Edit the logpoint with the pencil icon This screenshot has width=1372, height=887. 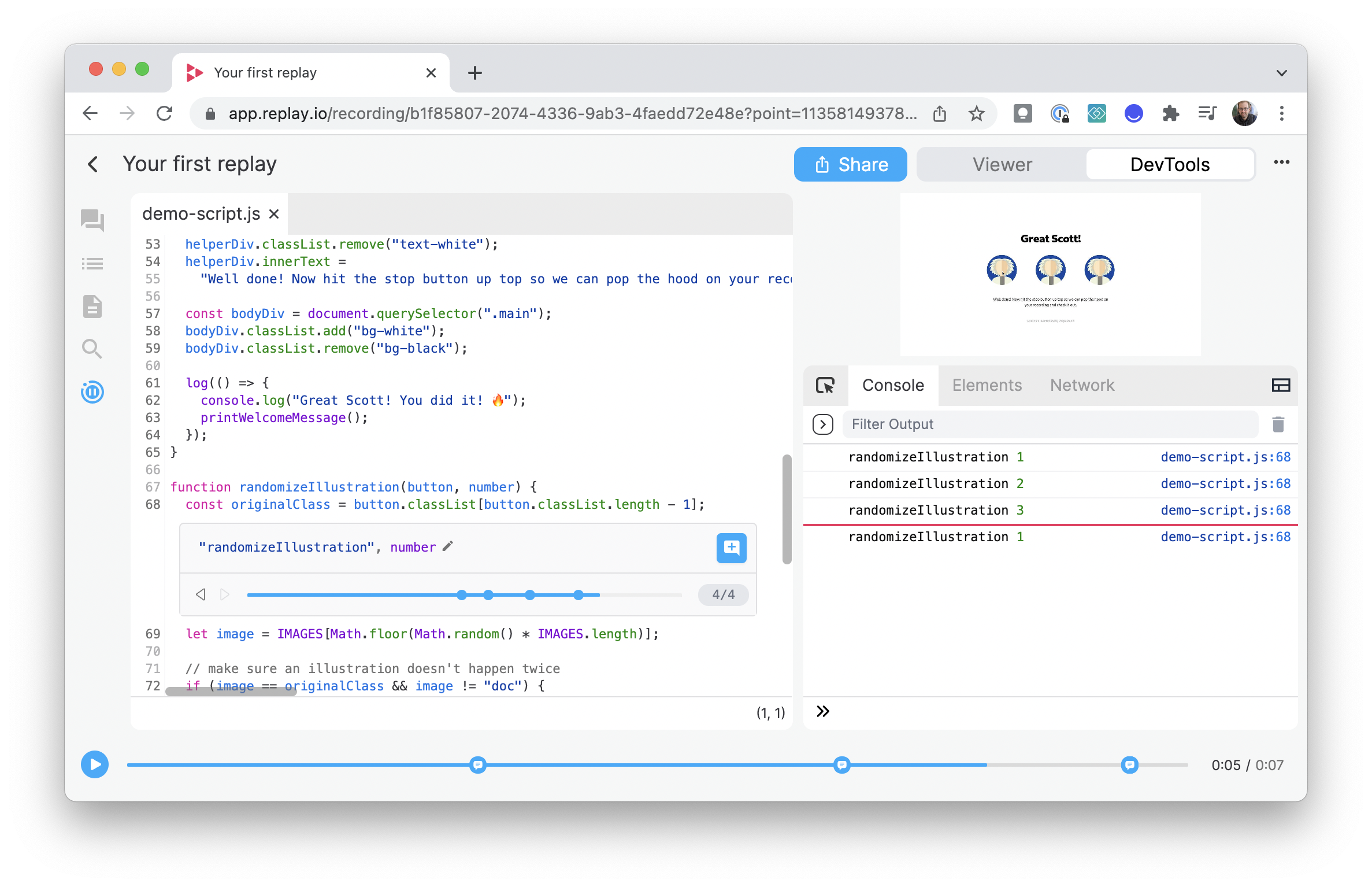pos(447,546)
